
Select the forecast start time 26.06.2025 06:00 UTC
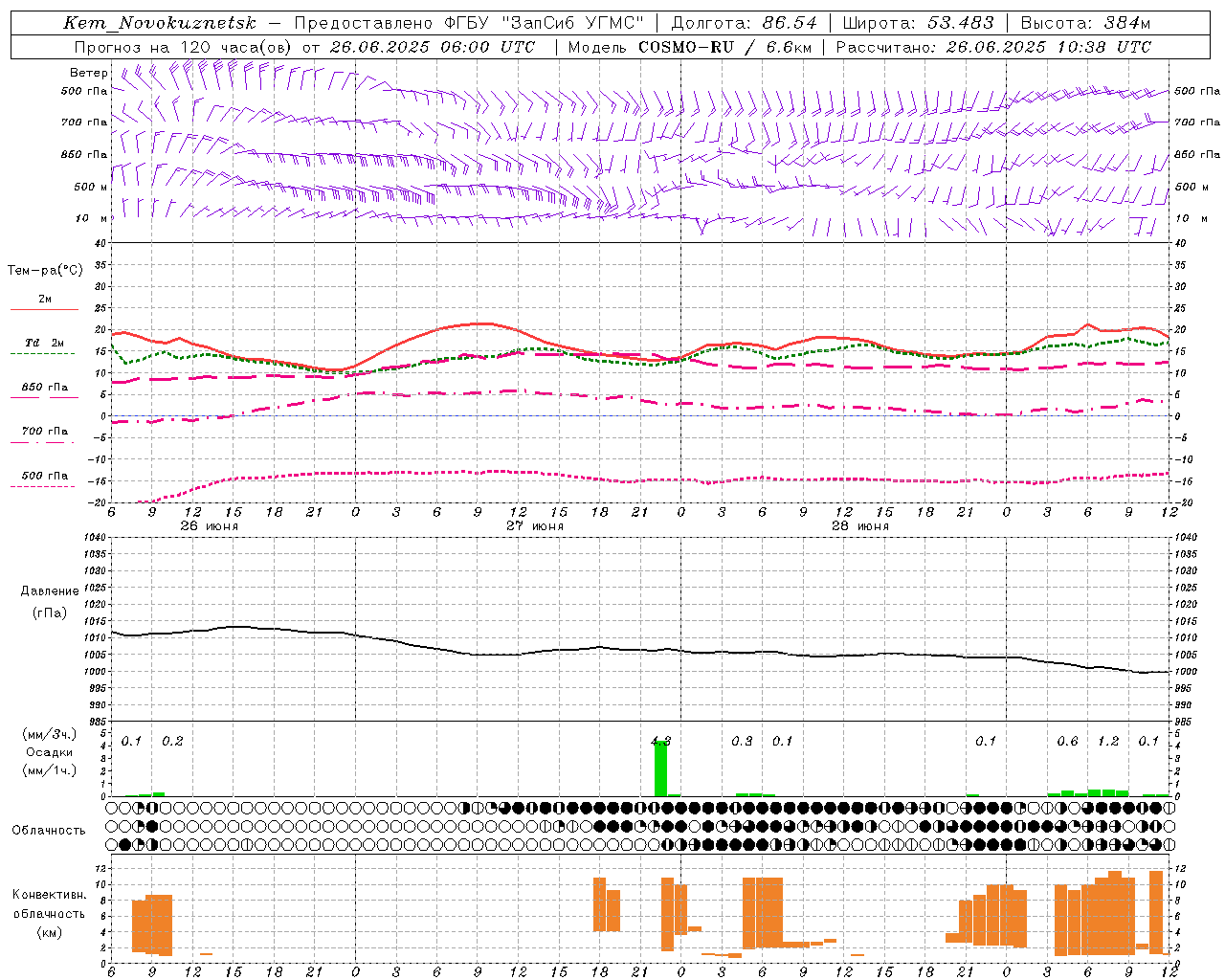pyautogui.click(x=433, y=47)
